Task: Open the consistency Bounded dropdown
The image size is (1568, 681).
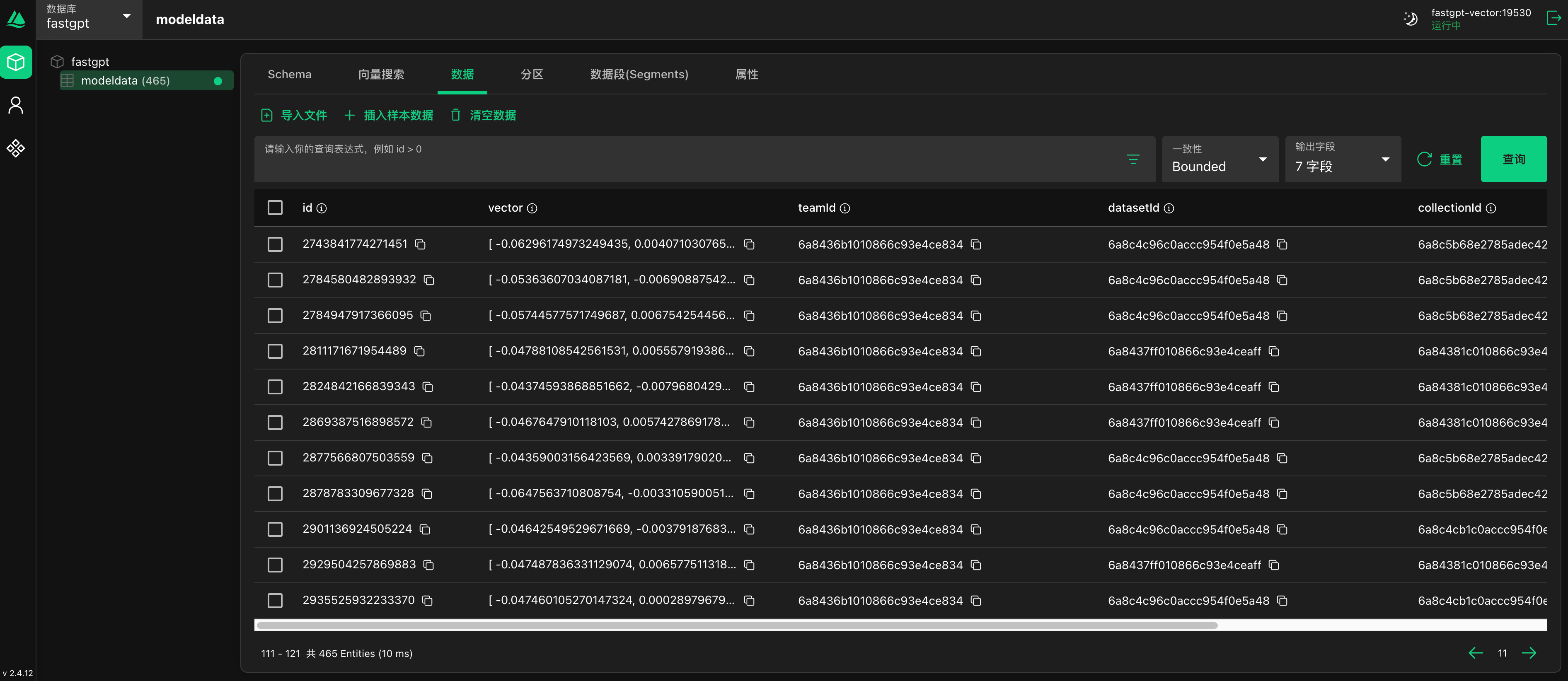Action: (x=1220, y=159)
